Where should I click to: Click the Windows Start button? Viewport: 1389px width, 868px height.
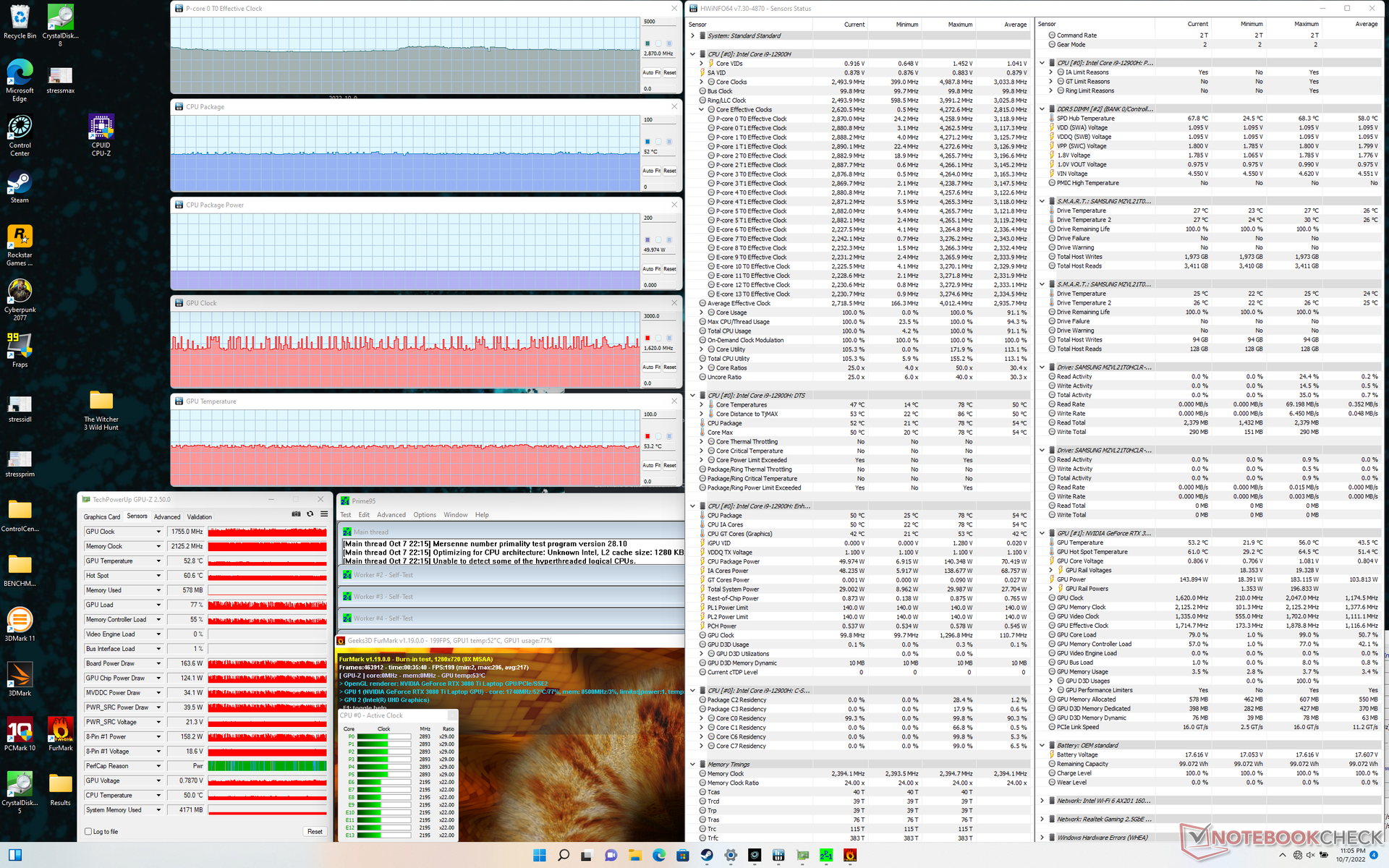coord(540,855)
